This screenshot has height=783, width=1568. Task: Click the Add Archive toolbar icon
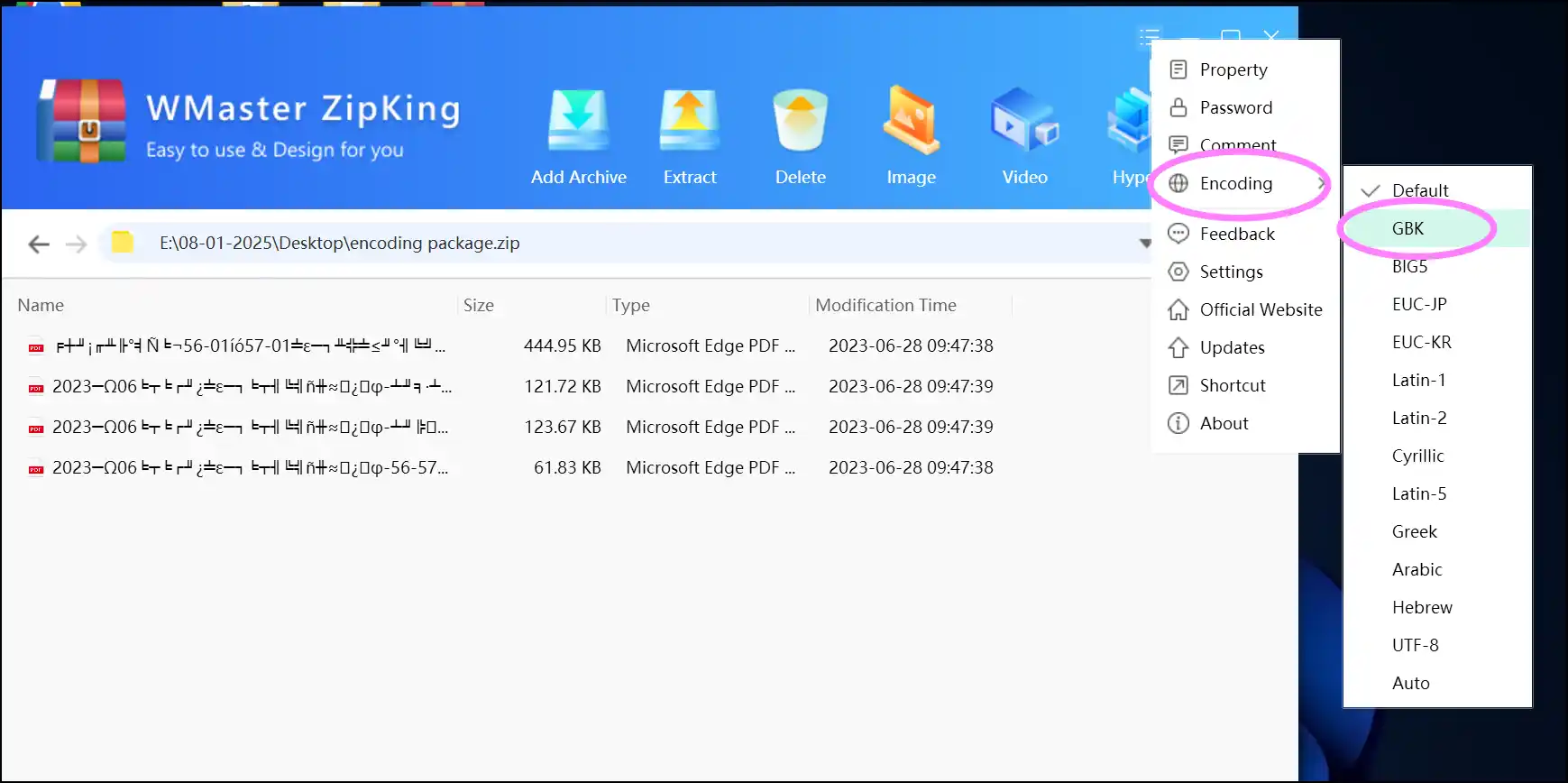tap(578, 120)
